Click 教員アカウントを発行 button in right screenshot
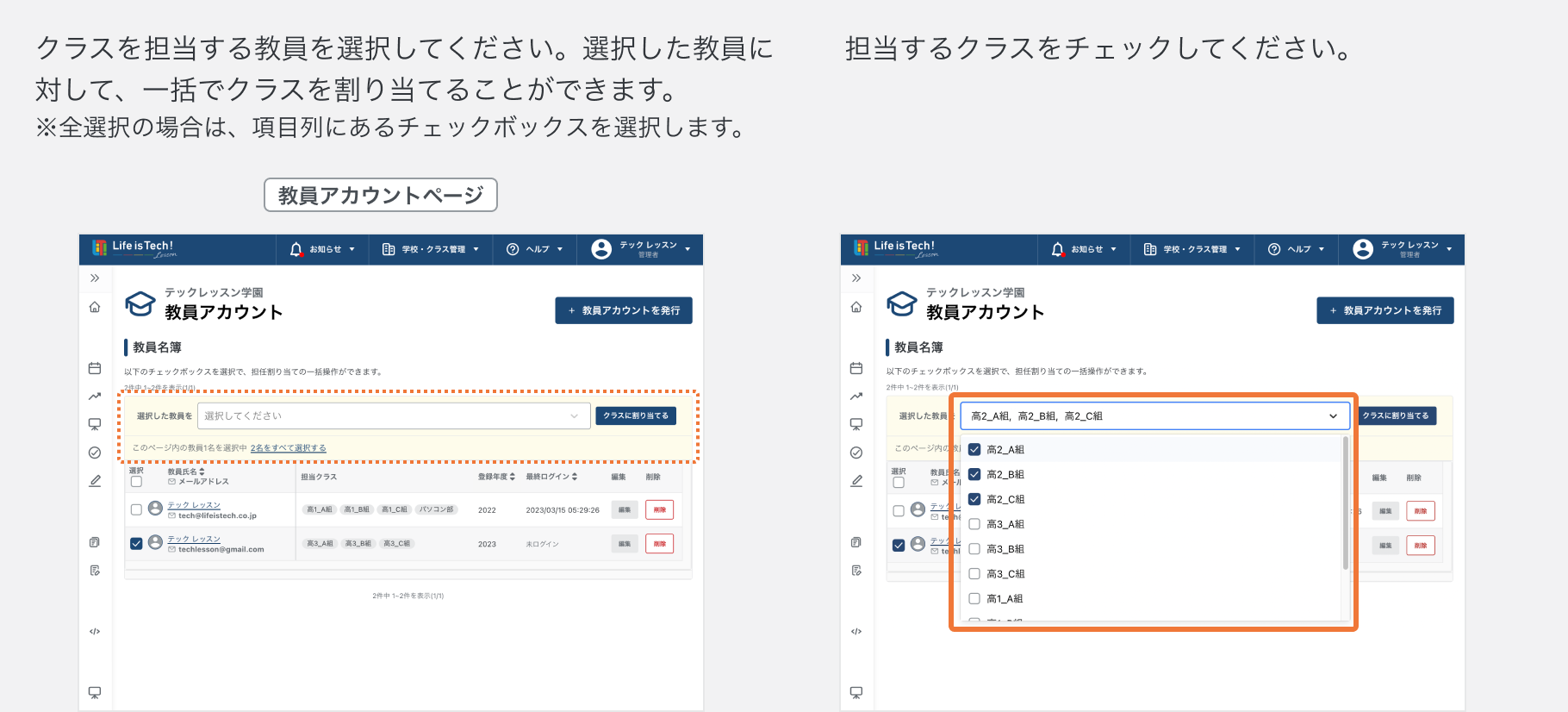 pos(1385,310)
